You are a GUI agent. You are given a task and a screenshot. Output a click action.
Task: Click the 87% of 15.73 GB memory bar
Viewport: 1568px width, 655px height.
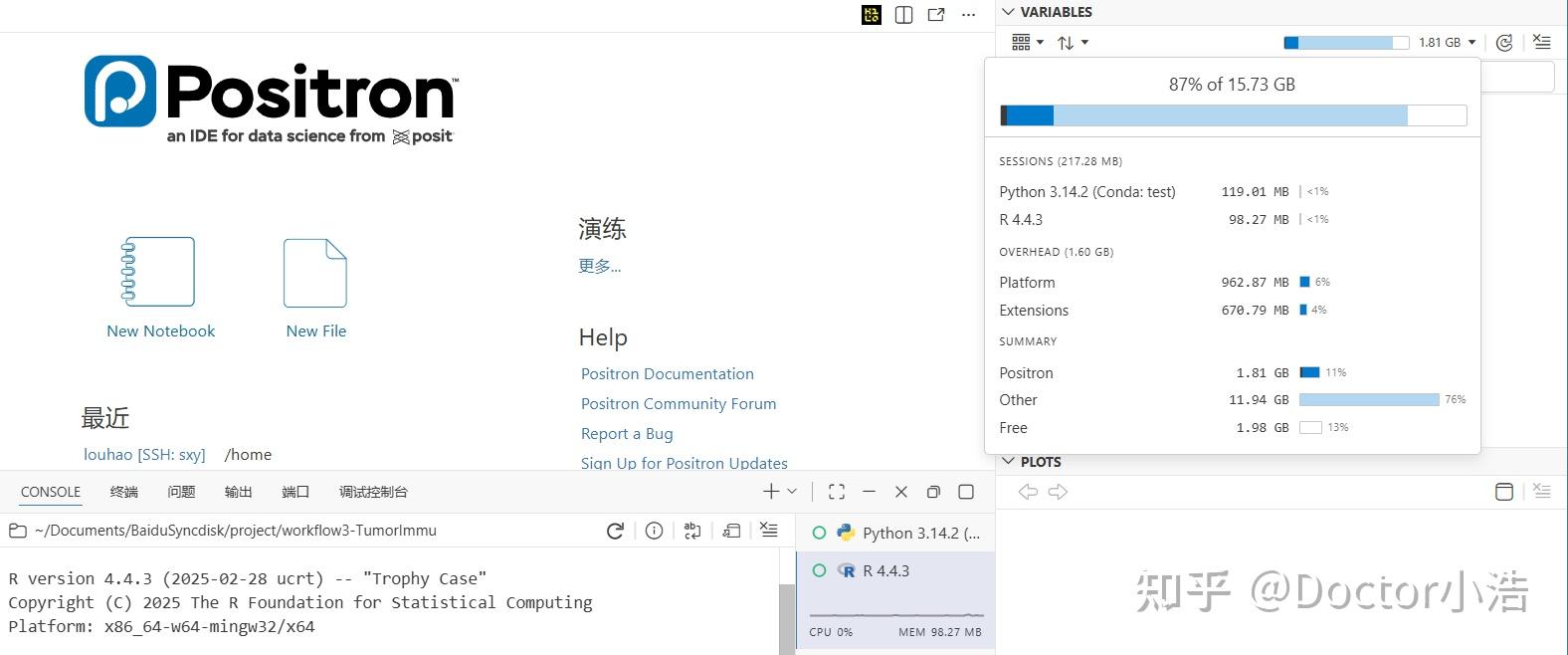click(1233, 115)
